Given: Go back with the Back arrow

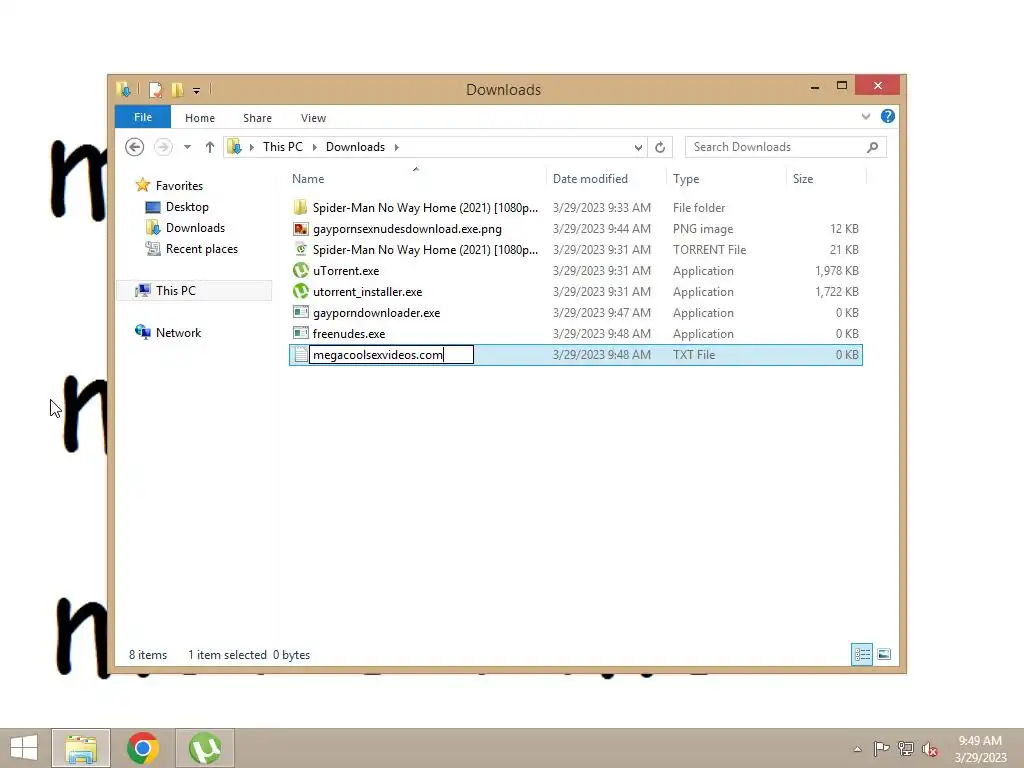Looking at the screenshot, I should click(135, 147).
